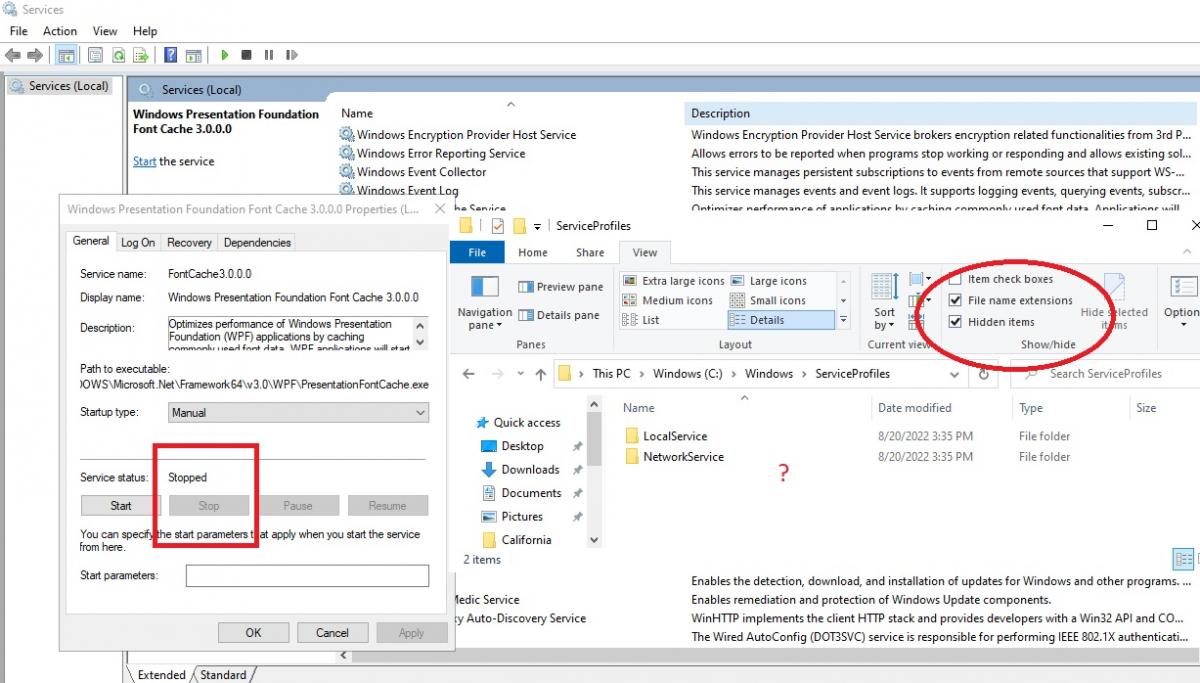
Task: Click Navigation pane icon in Explorer ribbon
Action: pos(485,287)
